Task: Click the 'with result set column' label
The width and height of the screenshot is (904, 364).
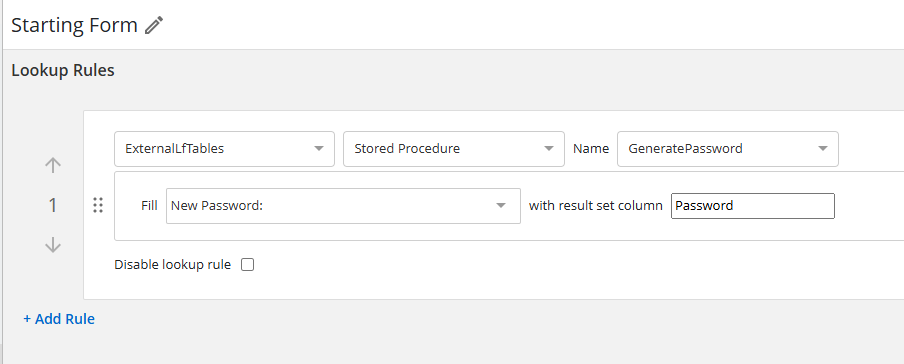Action: [x=596, y=205]
